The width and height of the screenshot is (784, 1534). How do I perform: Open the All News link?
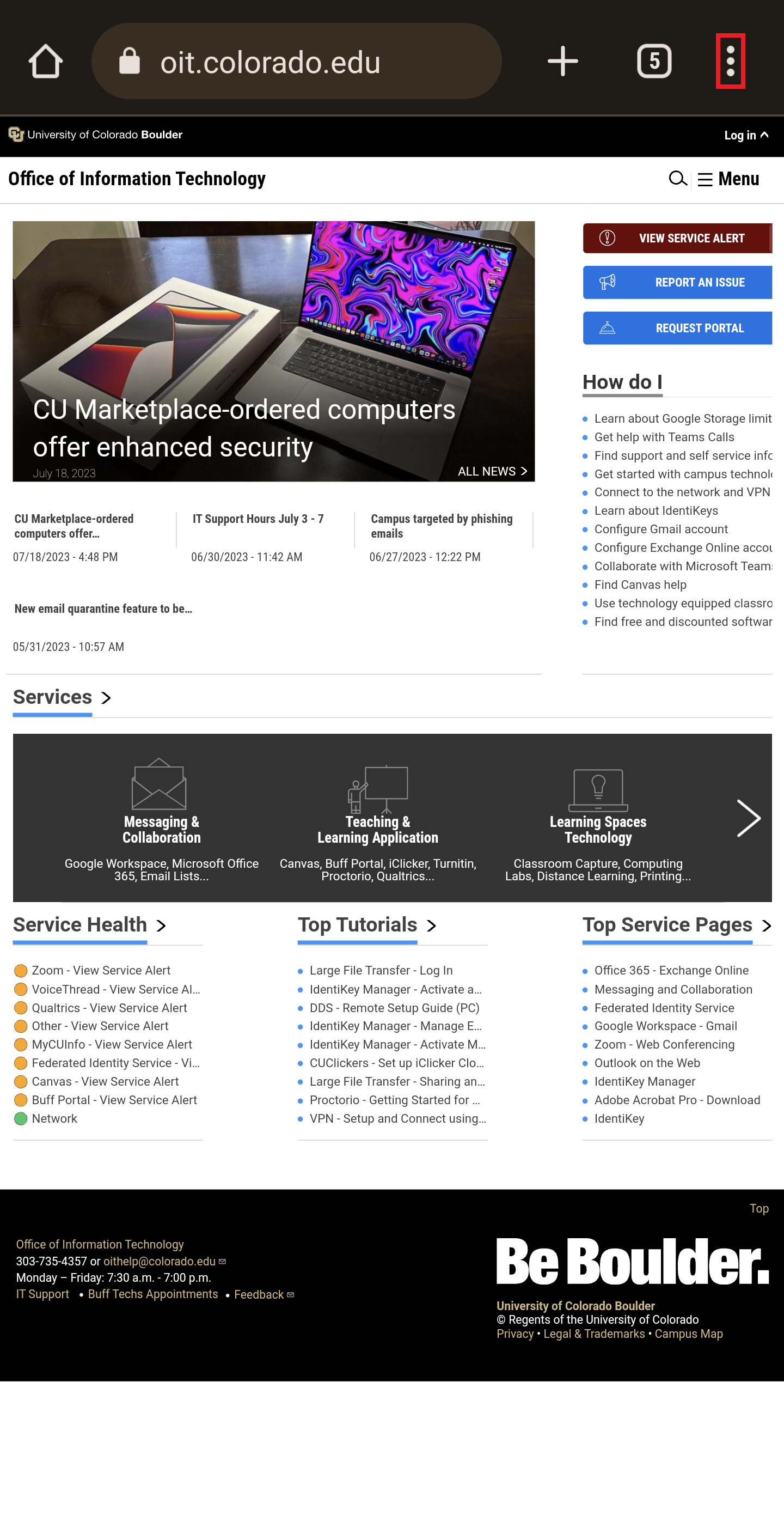(492, 471)
